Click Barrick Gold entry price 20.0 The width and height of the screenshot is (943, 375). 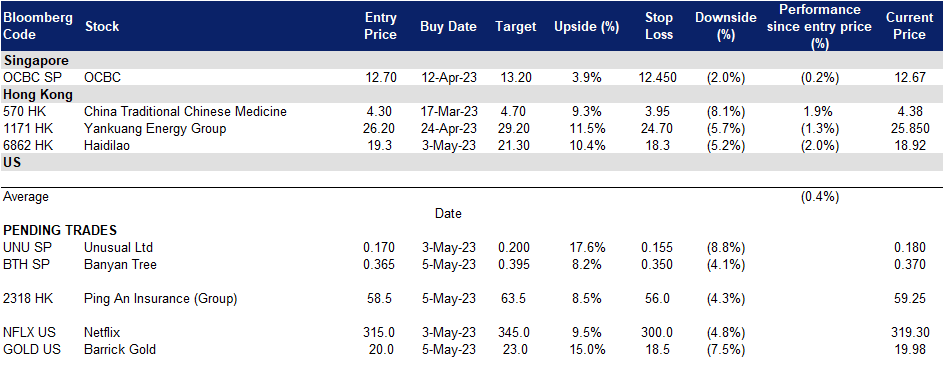click(381, 350)
